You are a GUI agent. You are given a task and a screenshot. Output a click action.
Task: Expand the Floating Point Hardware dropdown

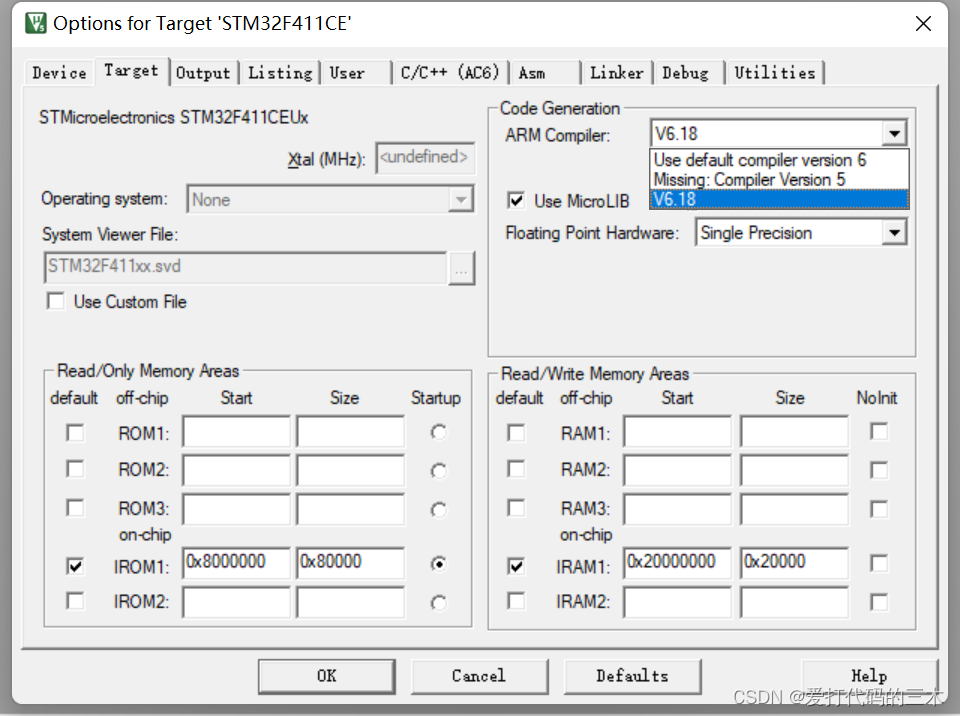click(x=894, y=233)
